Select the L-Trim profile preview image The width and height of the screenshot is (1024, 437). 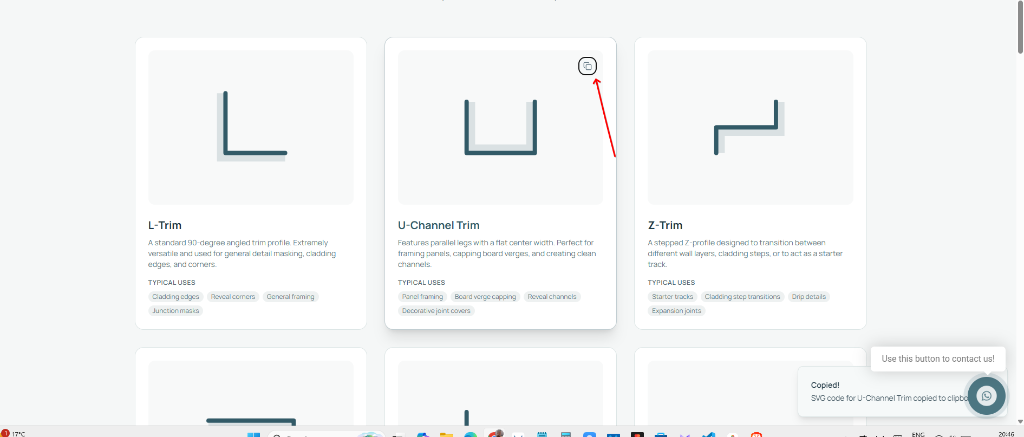[x=251, y=127]
